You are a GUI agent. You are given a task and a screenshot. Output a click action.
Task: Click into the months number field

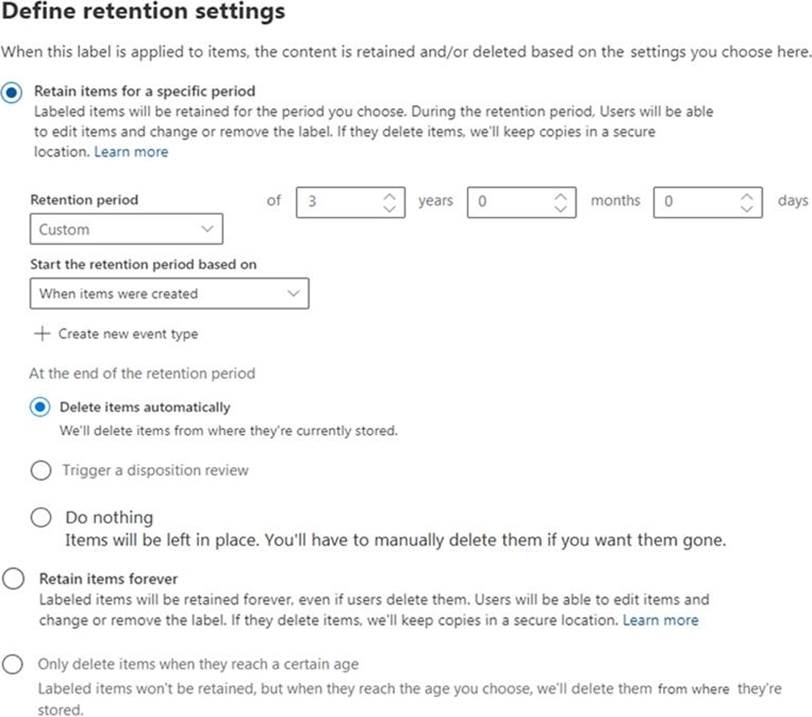(510, 202)
